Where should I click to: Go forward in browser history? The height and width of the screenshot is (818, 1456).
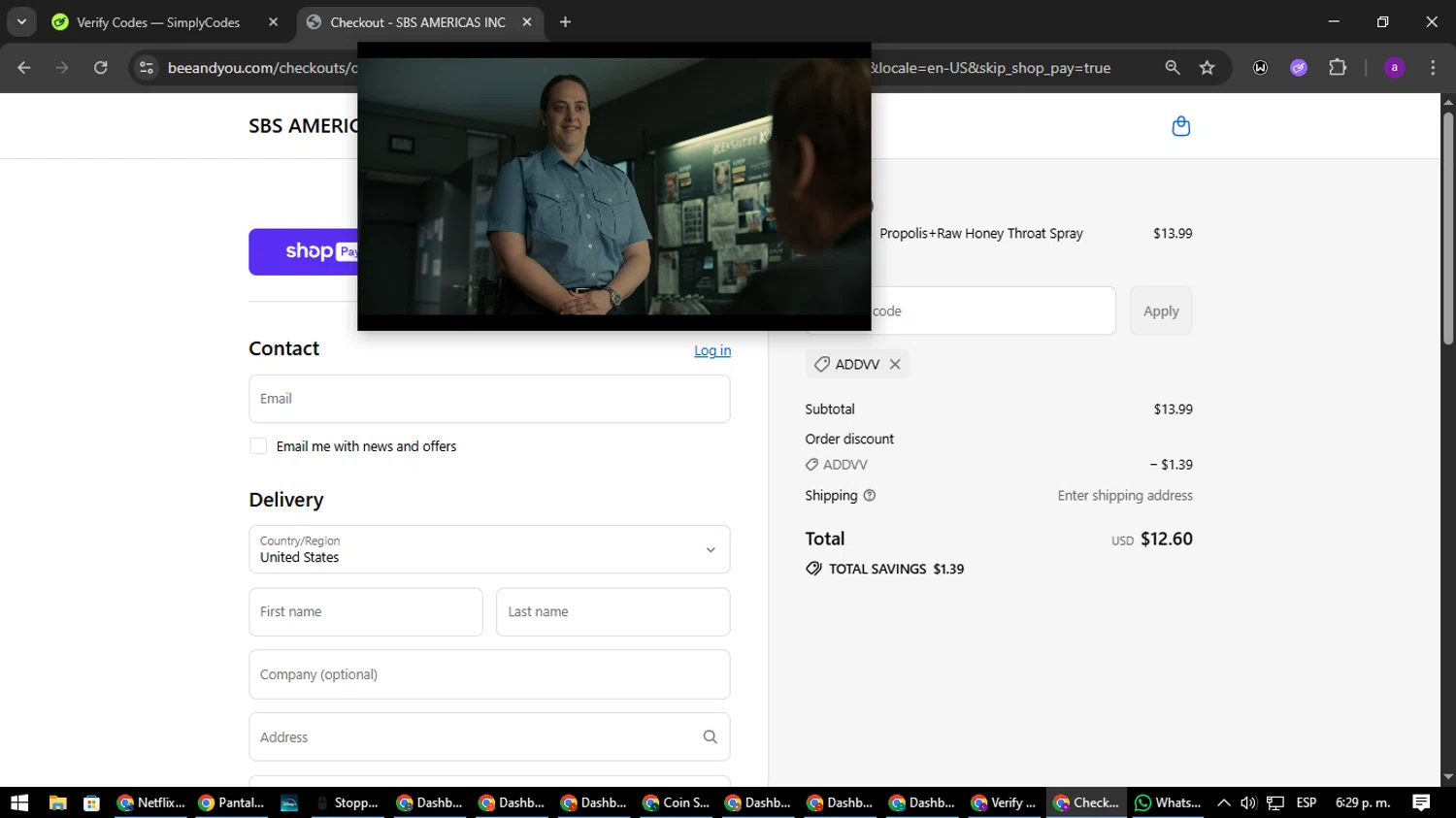tap(62, 68)
